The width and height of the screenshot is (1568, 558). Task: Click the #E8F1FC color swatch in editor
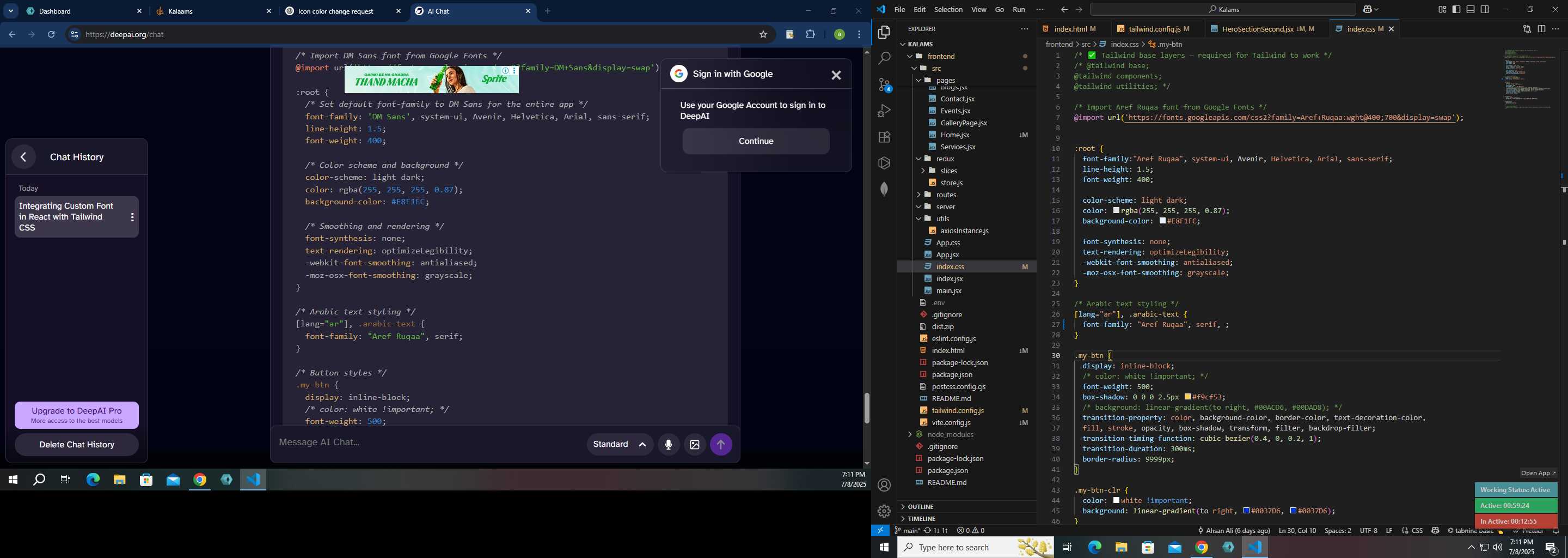click(x=1162, y=221)
